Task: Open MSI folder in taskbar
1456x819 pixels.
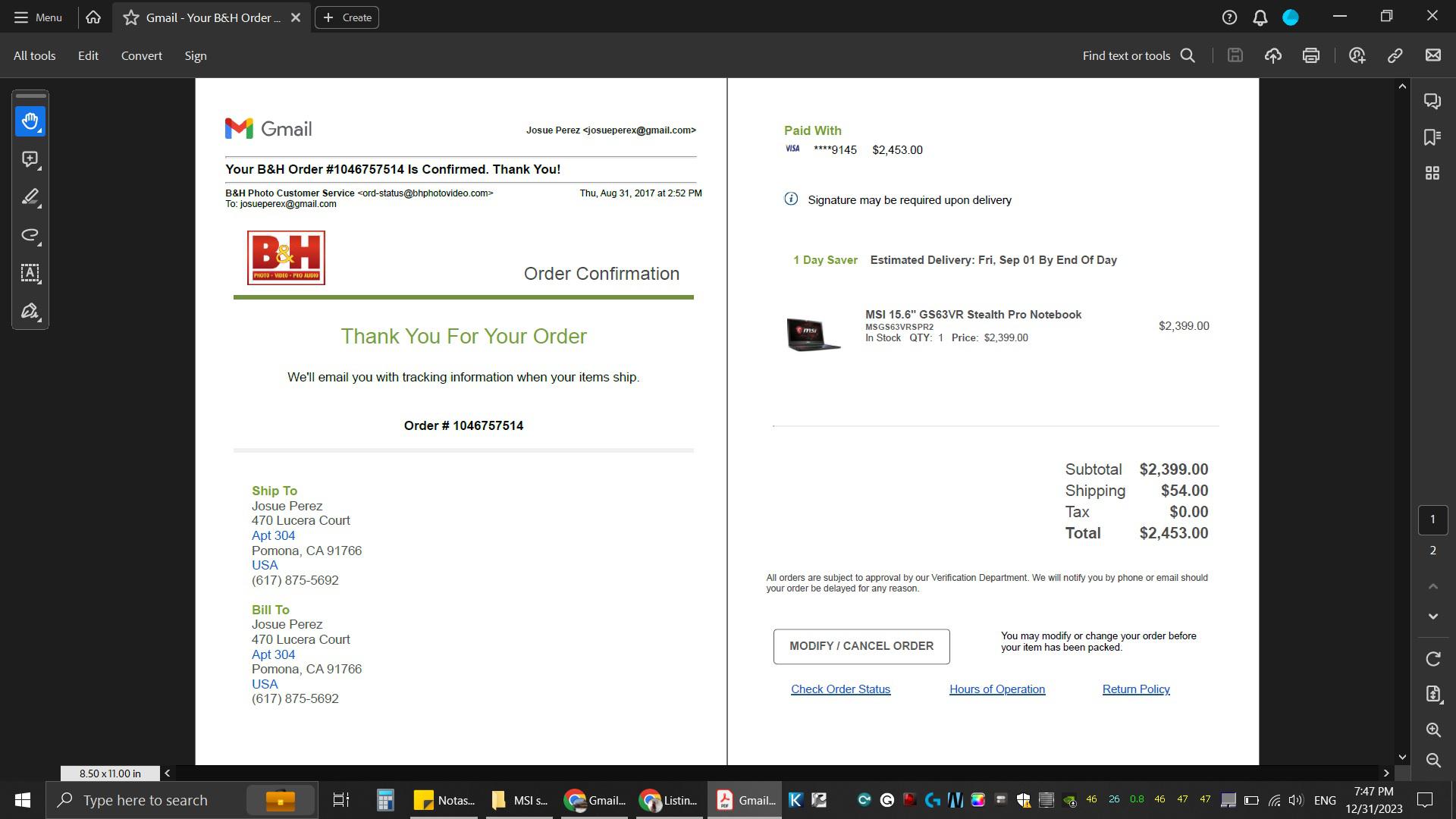Action: tap(519, 800)
